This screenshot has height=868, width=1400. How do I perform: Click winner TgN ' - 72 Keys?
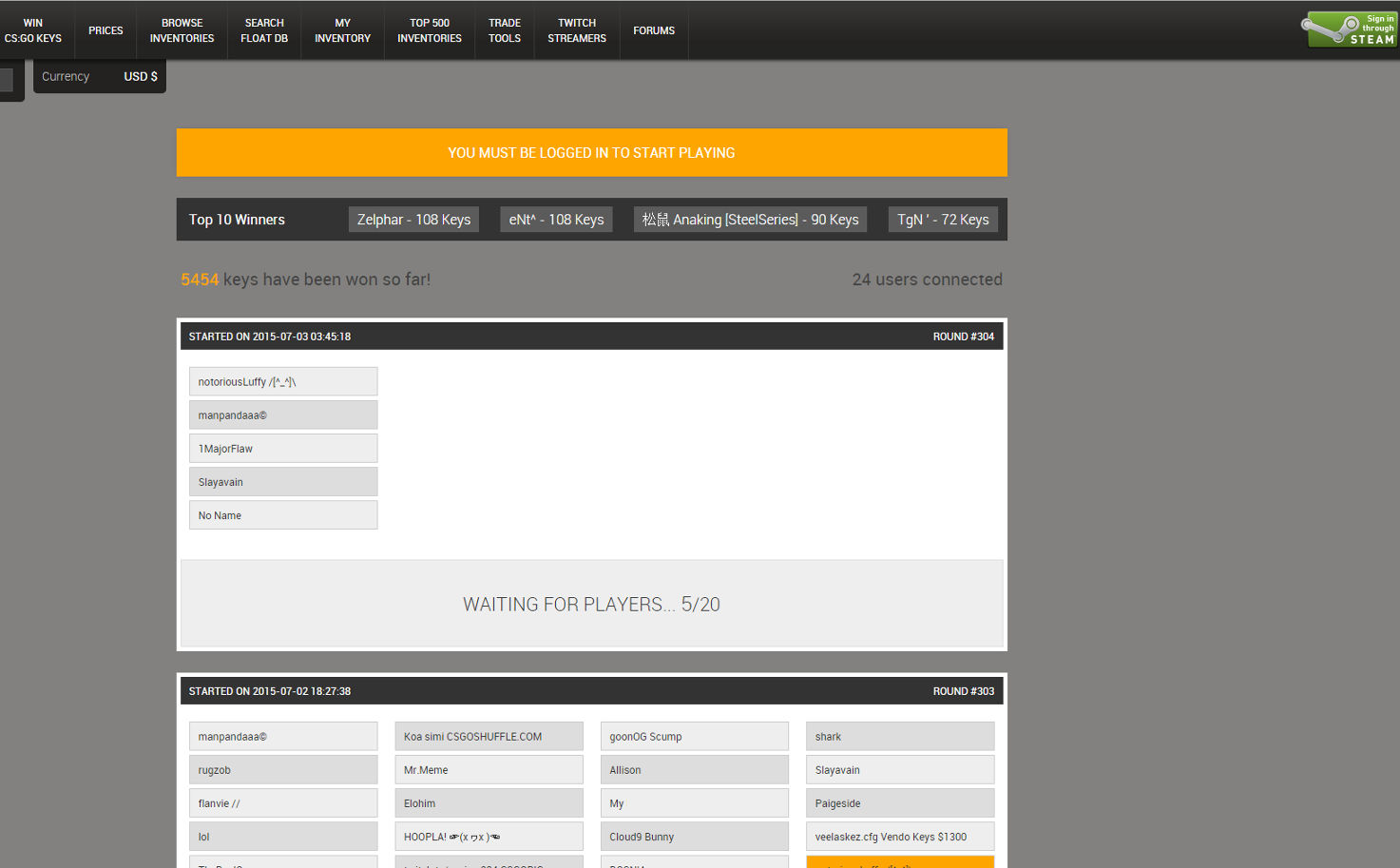click(942, 219)
